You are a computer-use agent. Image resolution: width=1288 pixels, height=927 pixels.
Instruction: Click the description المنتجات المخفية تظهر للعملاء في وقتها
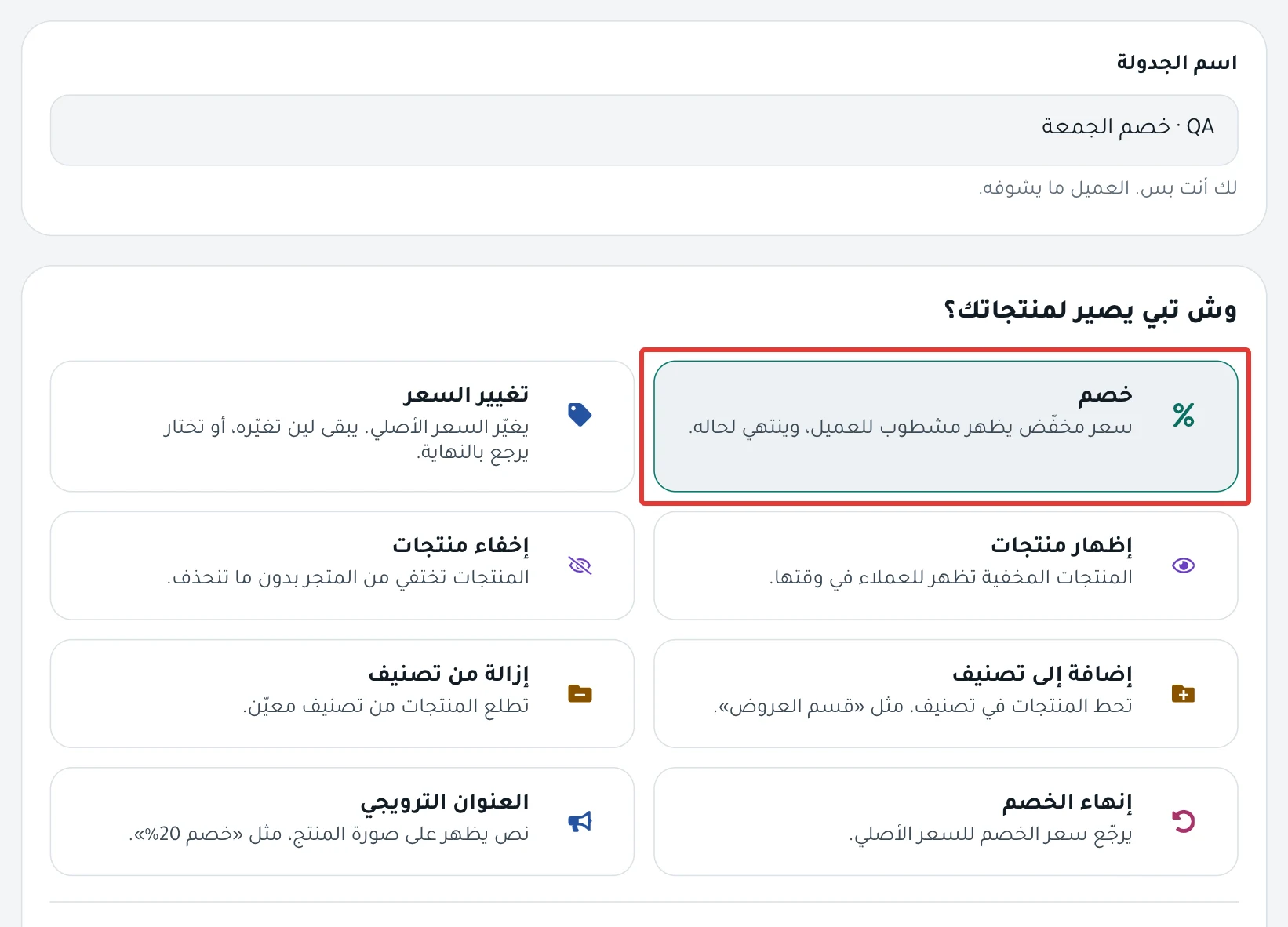[x=951, y=577]
